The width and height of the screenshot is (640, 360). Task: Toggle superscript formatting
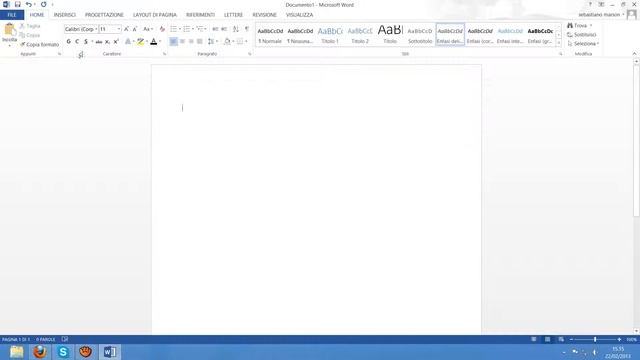pyautogui.click(x=116, y=42)
